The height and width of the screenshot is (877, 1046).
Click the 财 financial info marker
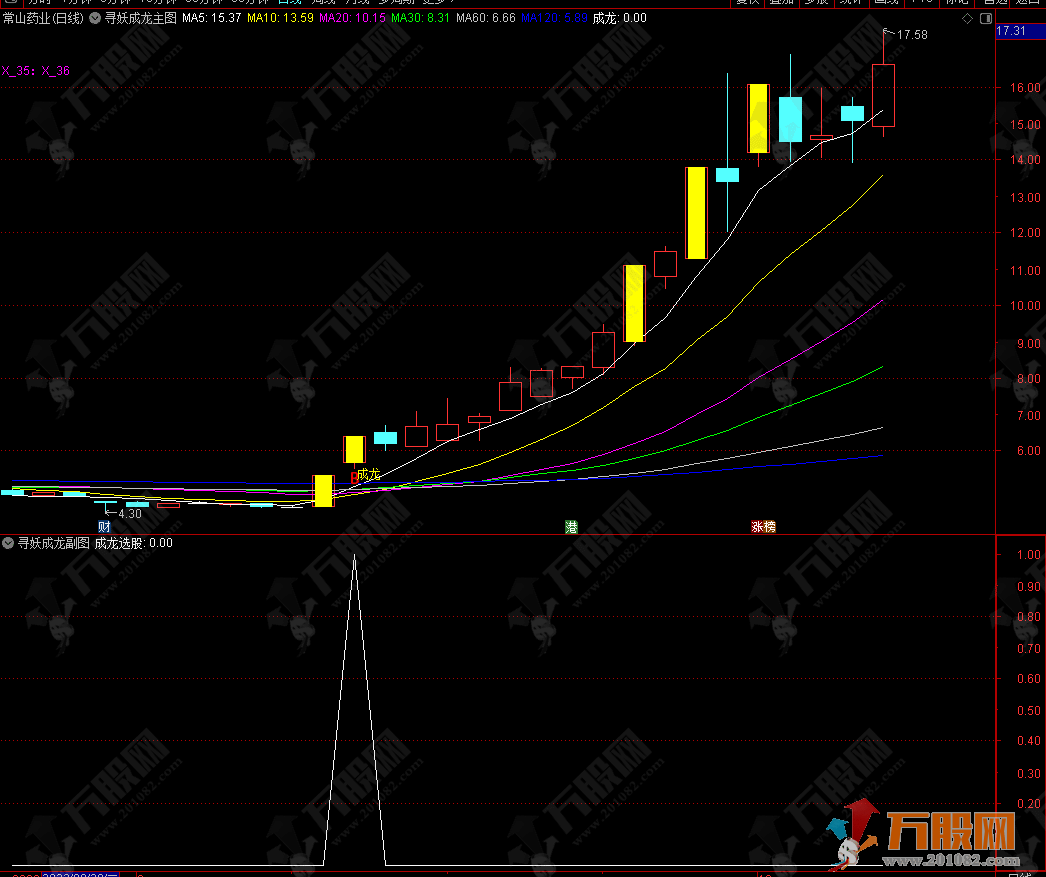tap(103, 527)
